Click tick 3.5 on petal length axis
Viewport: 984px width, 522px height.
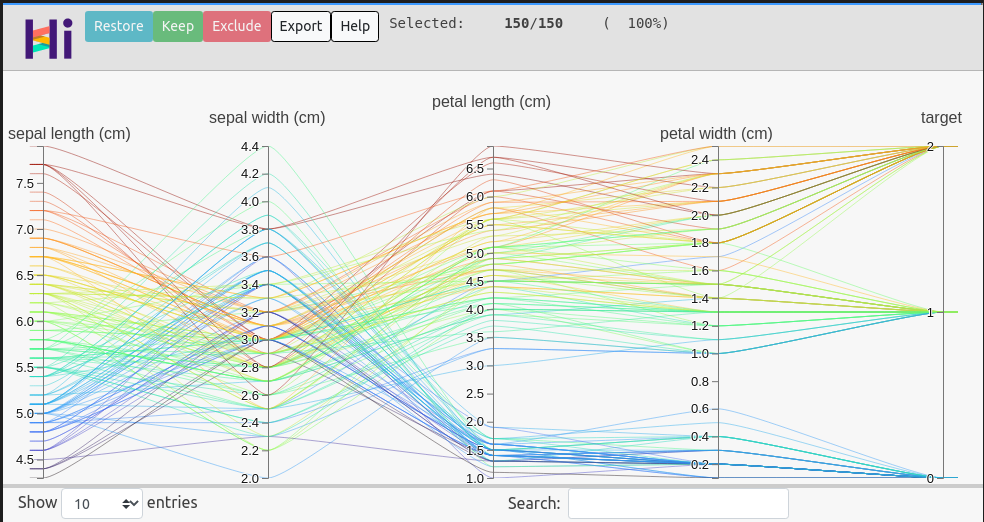pos(474,338)
